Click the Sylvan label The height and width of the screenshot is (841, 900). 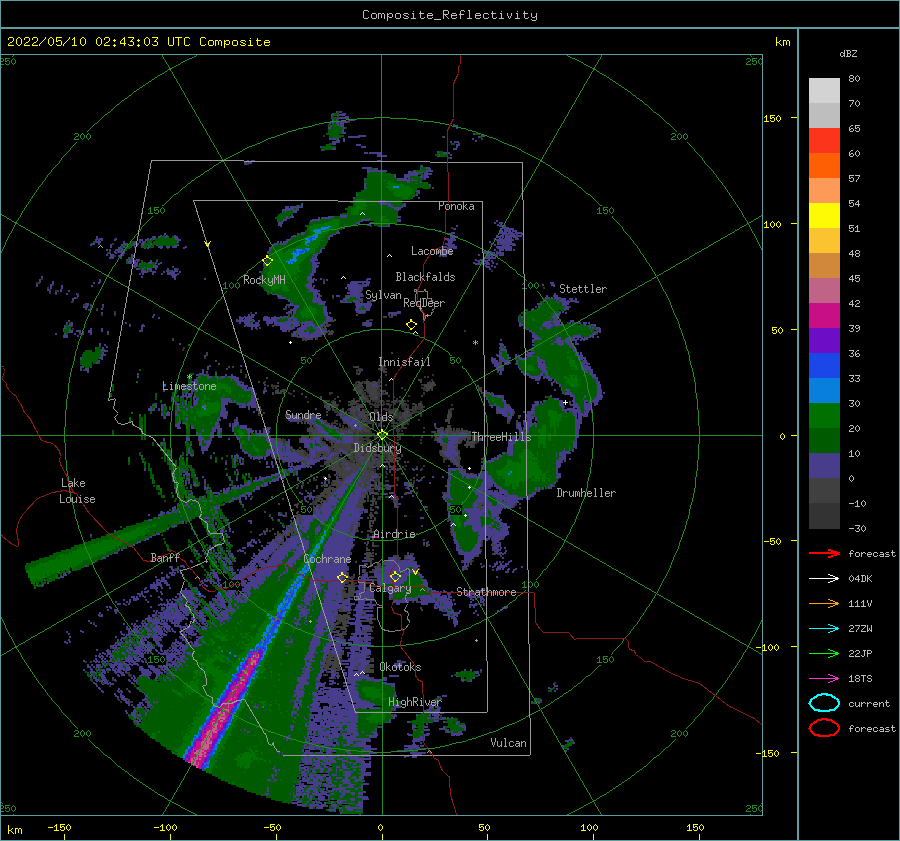tap(383, 295)
